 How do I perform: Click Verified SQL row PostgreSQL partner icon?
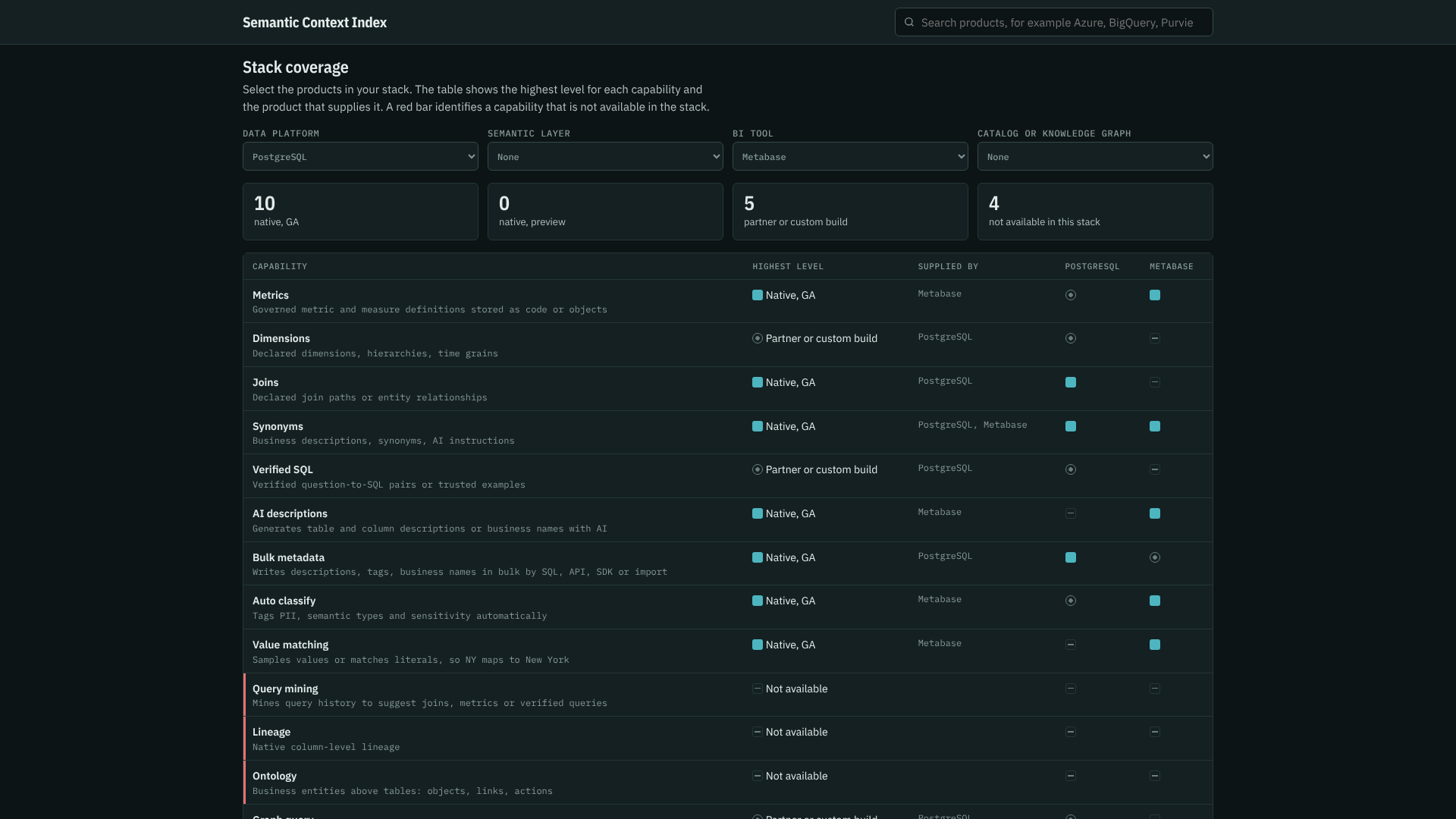[1071, 469]
